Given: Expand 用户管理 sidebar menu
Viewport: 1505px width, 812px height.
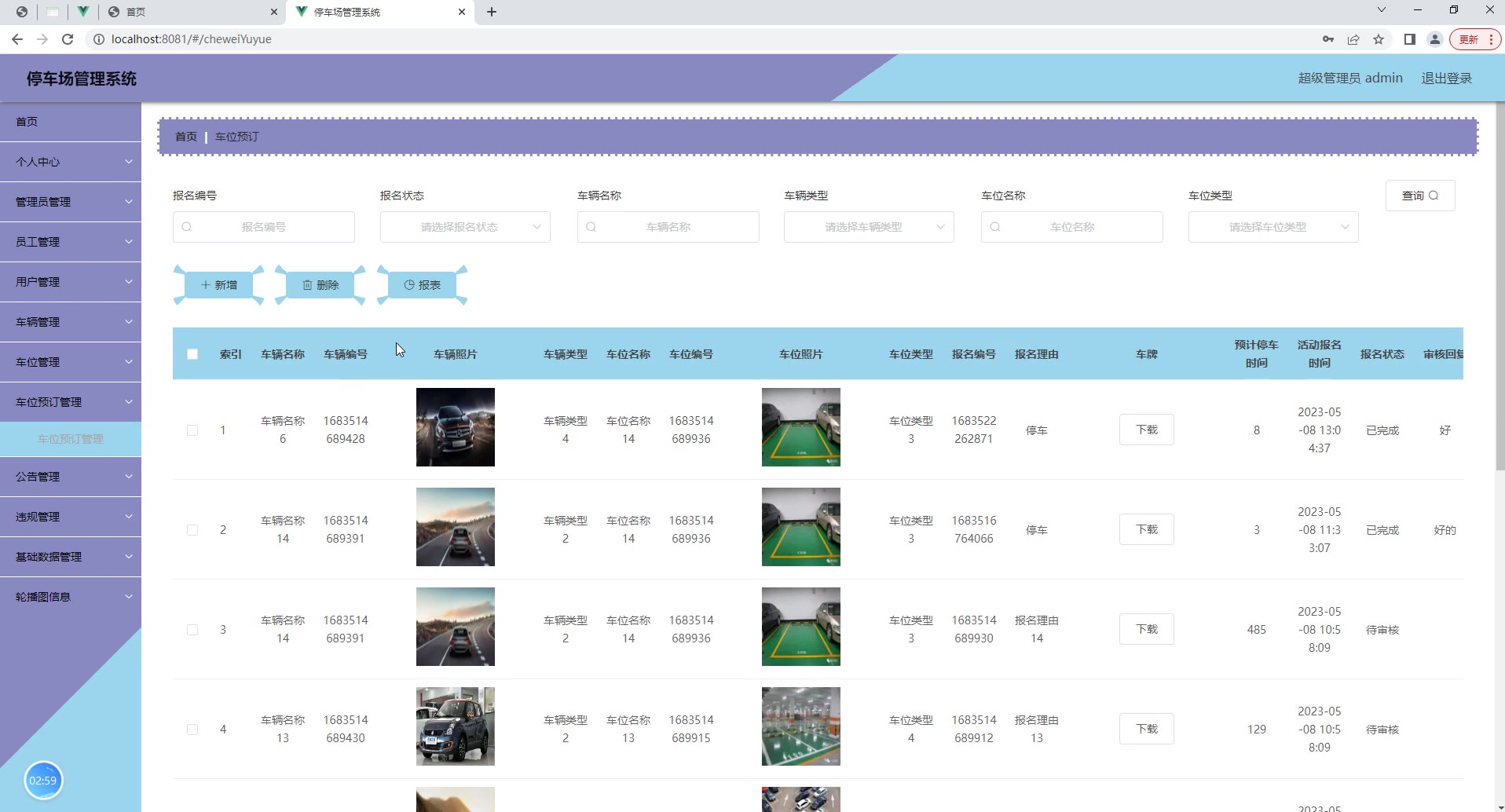Looking at the screenshot, I should pos(71,282).
